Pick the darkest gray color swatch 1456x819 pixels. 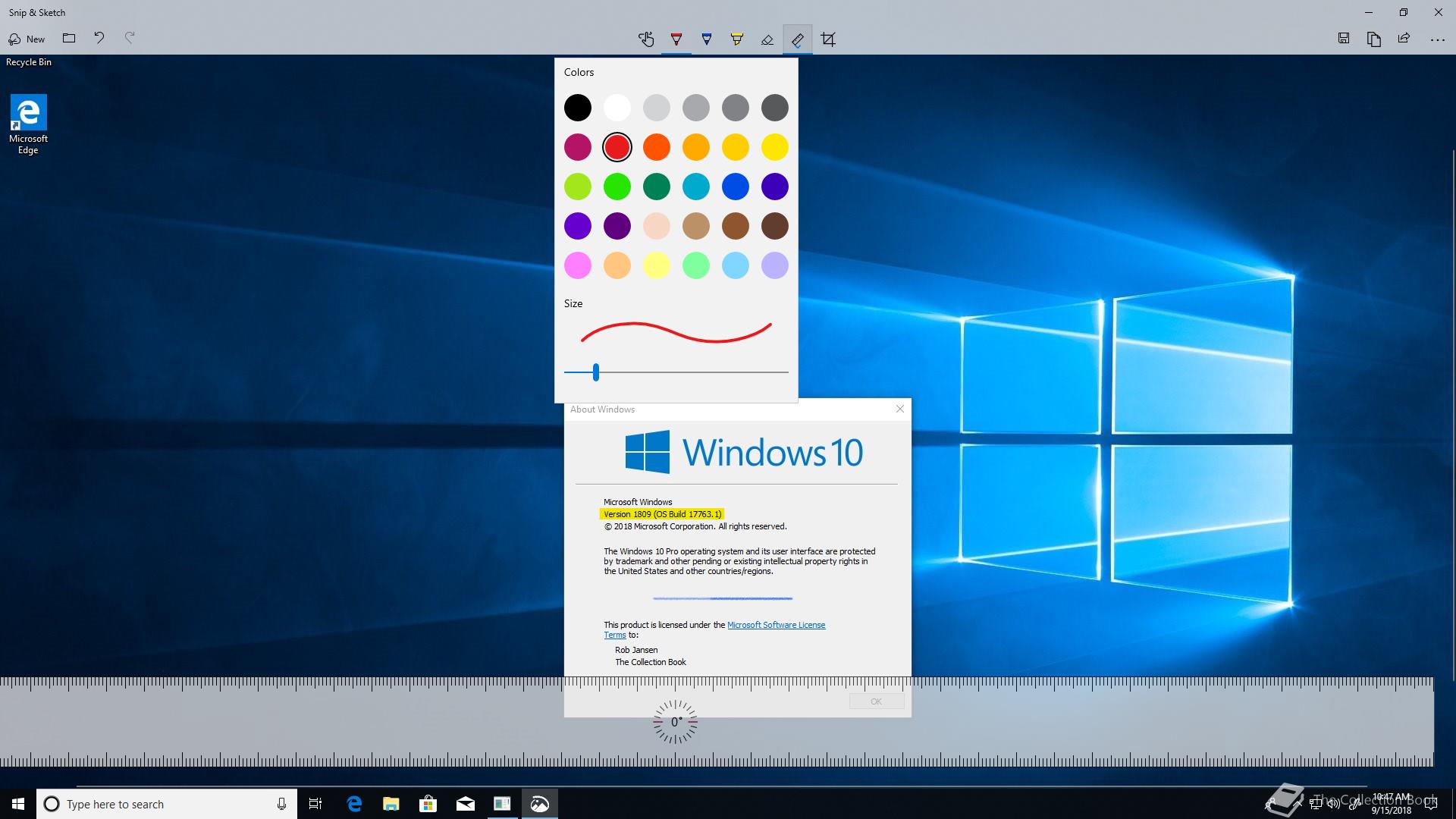tap(775, 108)
